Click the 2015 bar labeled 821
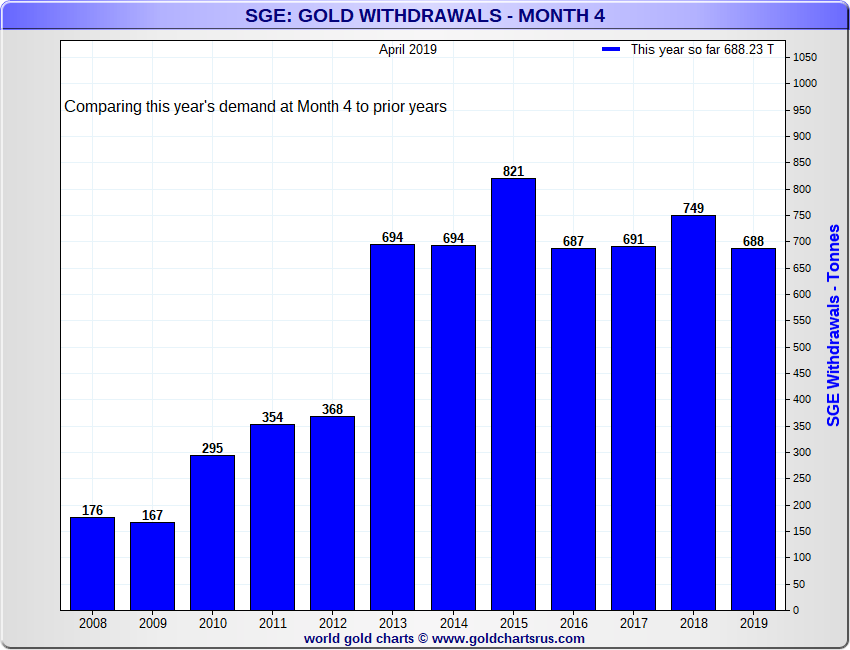850x650 pixels. 513,394
